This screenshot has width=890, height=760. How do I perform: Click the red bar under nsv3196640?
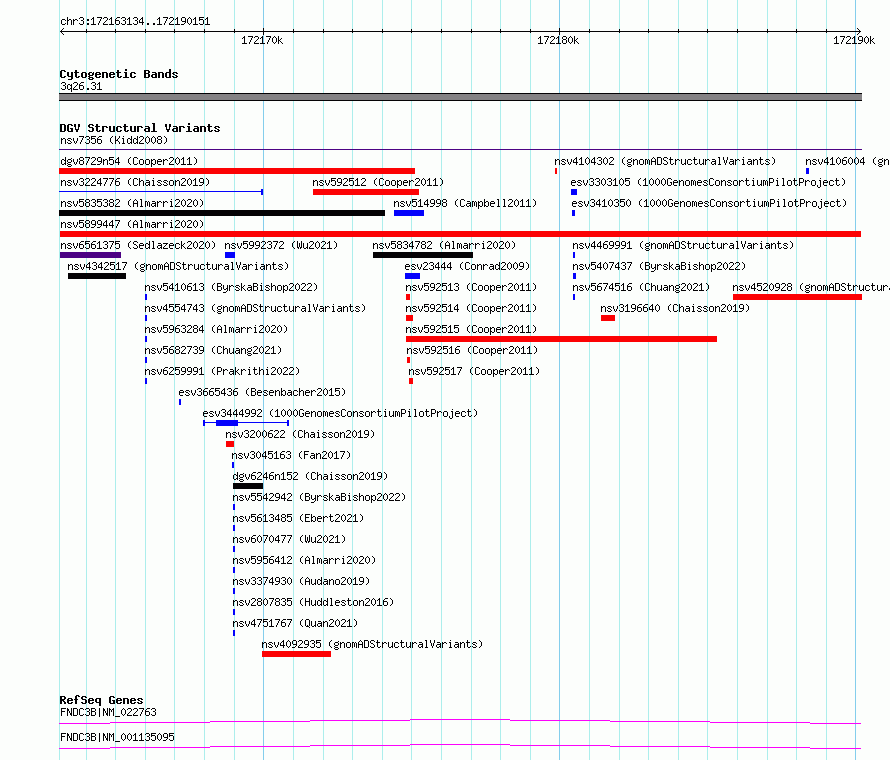tap(608, 318)
